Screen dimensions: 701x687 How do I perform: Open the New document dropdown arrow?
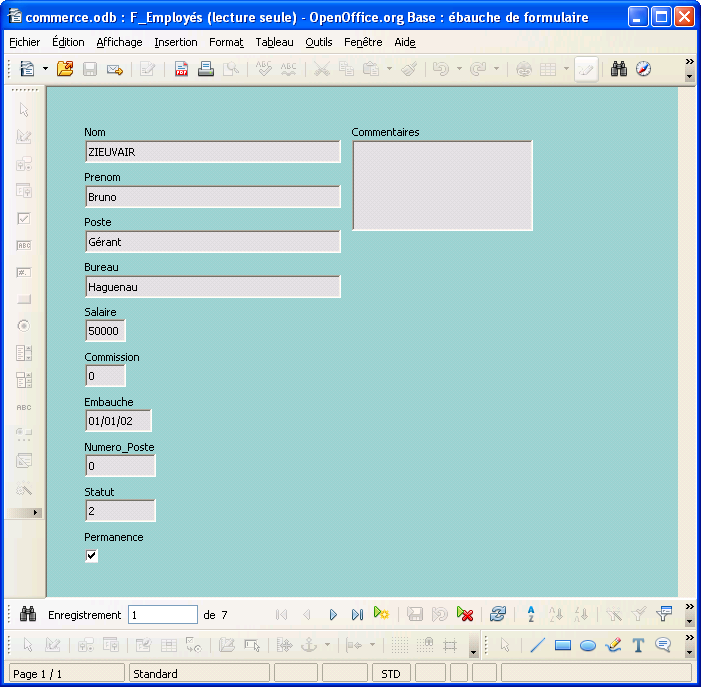(x=45, y=69)
